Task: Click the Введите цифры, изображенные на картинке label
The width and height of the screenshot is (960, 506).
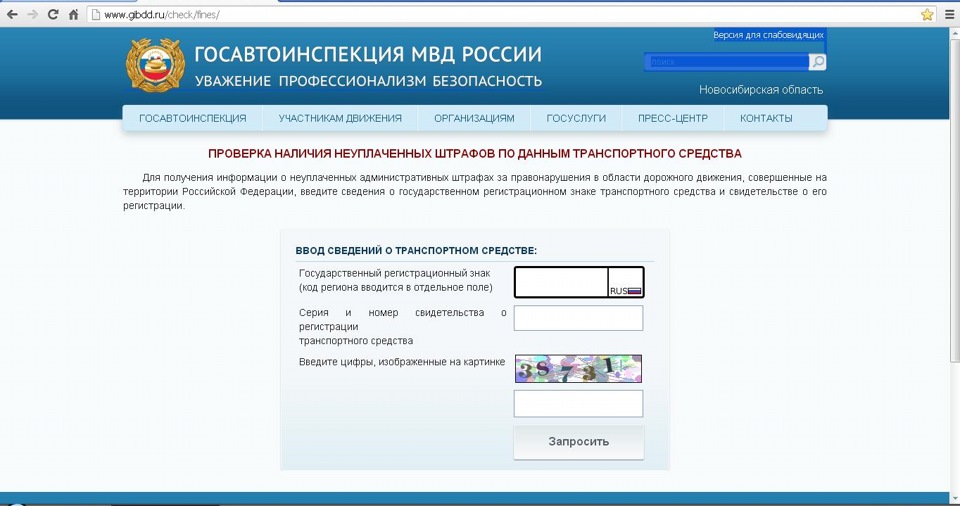Action: click(x=402, y=362)
